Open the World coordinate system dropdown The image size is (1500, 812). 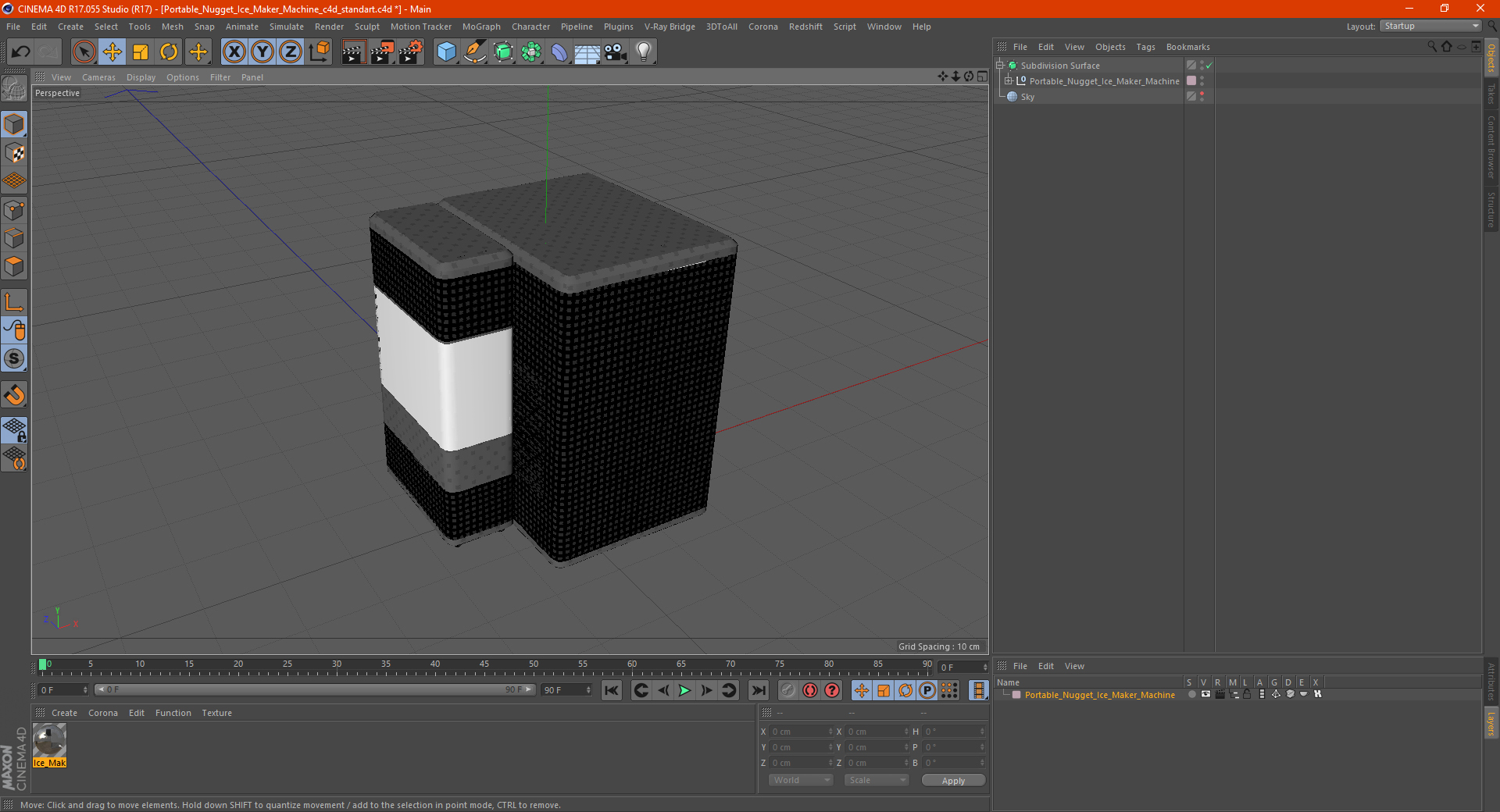coord(801,780)
